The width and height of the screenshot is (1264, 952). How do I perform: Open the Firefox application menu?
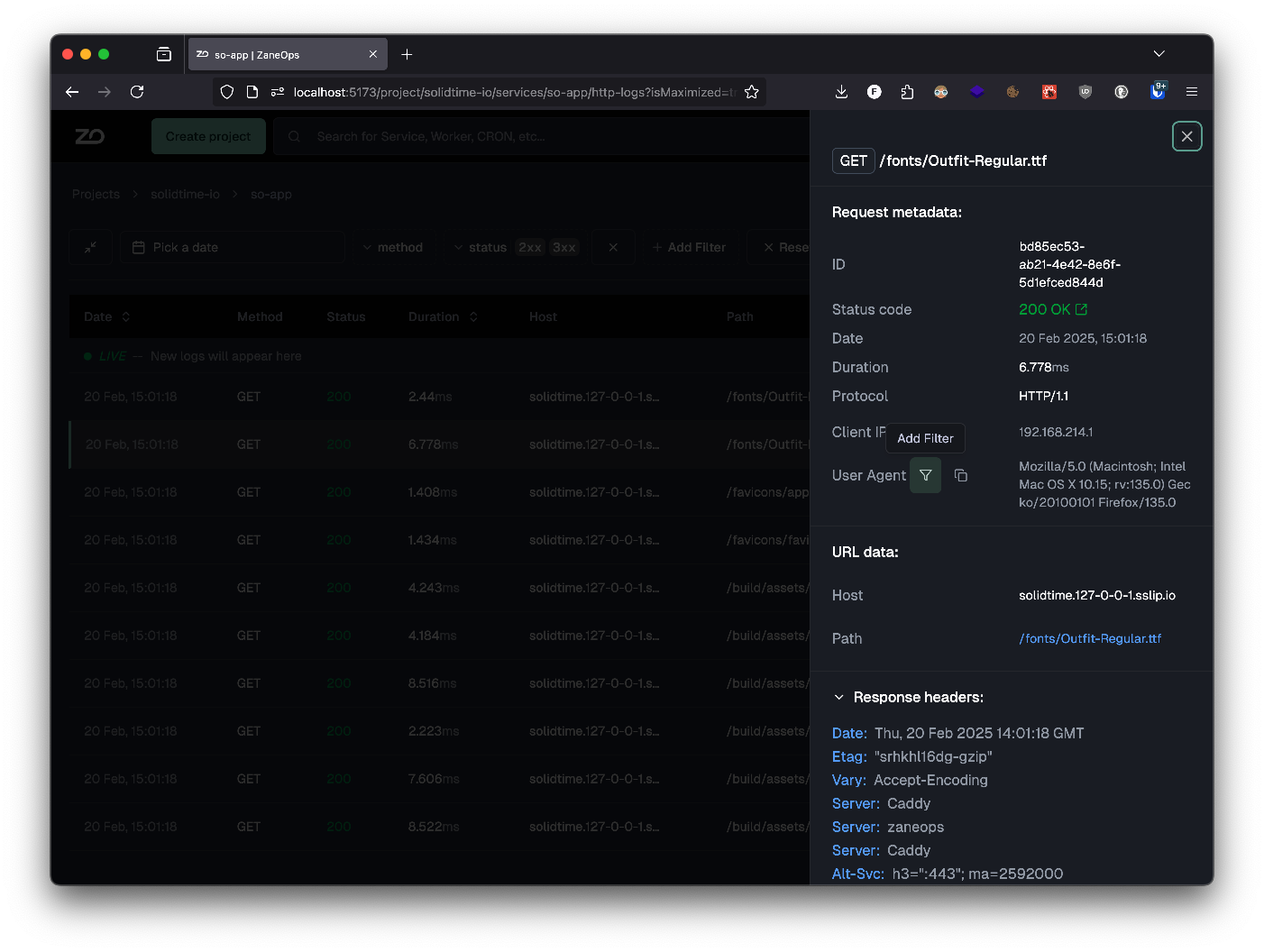pyautogui.click(x=1191, y=92)
